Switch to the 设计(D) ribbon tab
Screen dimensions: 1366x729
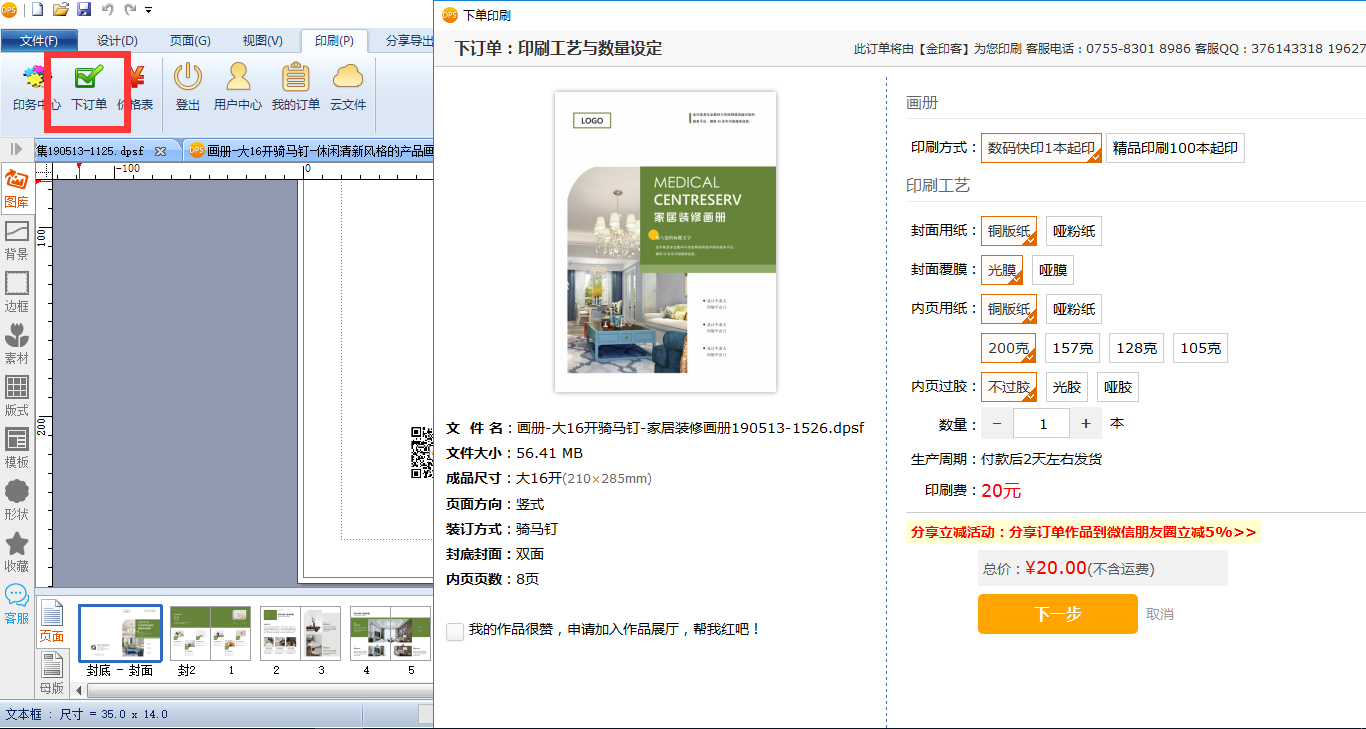coord(117,41)
